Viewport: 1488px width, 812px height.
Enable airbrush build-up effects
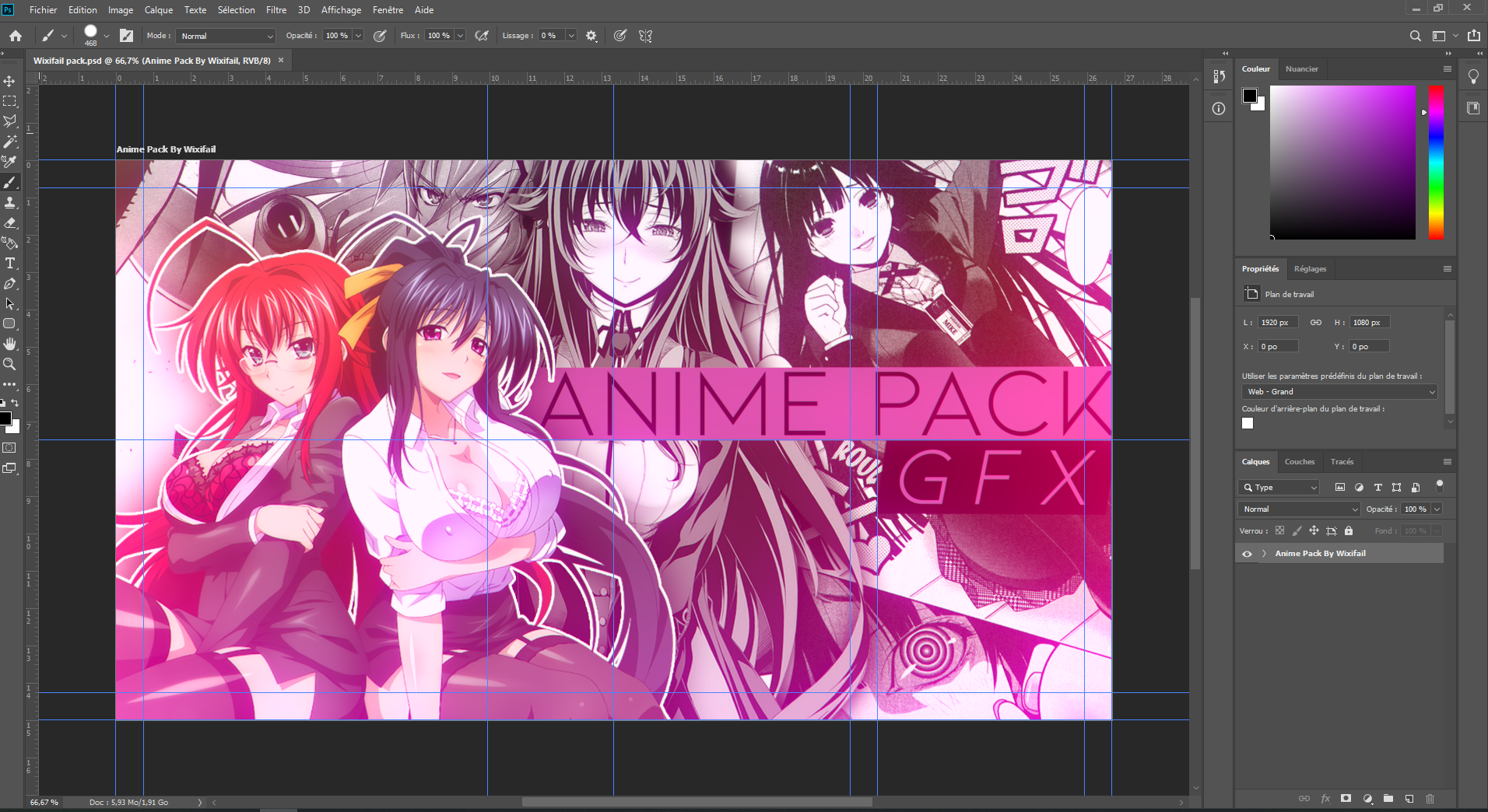click(482, 36)
